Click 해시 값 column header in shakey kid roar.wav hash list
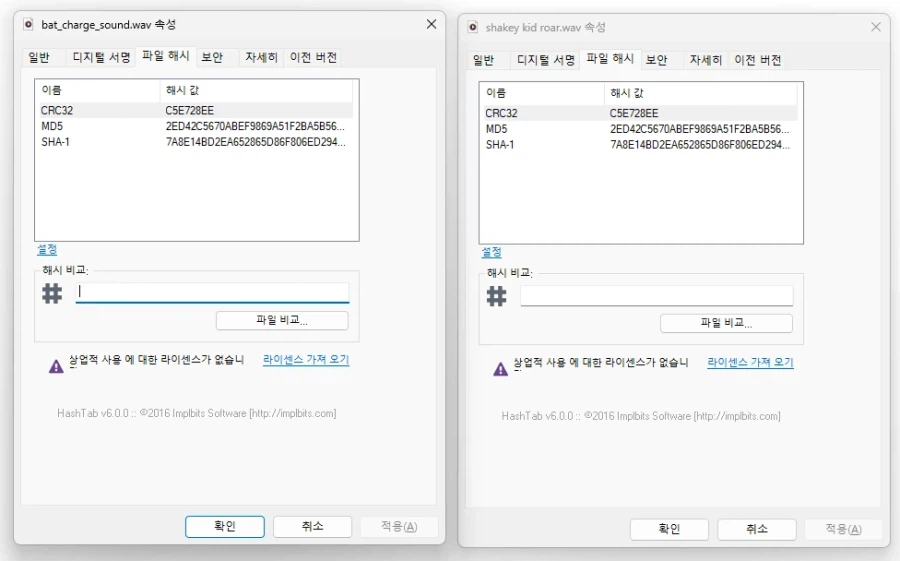This screenshot has width=900, height=561. [x=700, y=94]
